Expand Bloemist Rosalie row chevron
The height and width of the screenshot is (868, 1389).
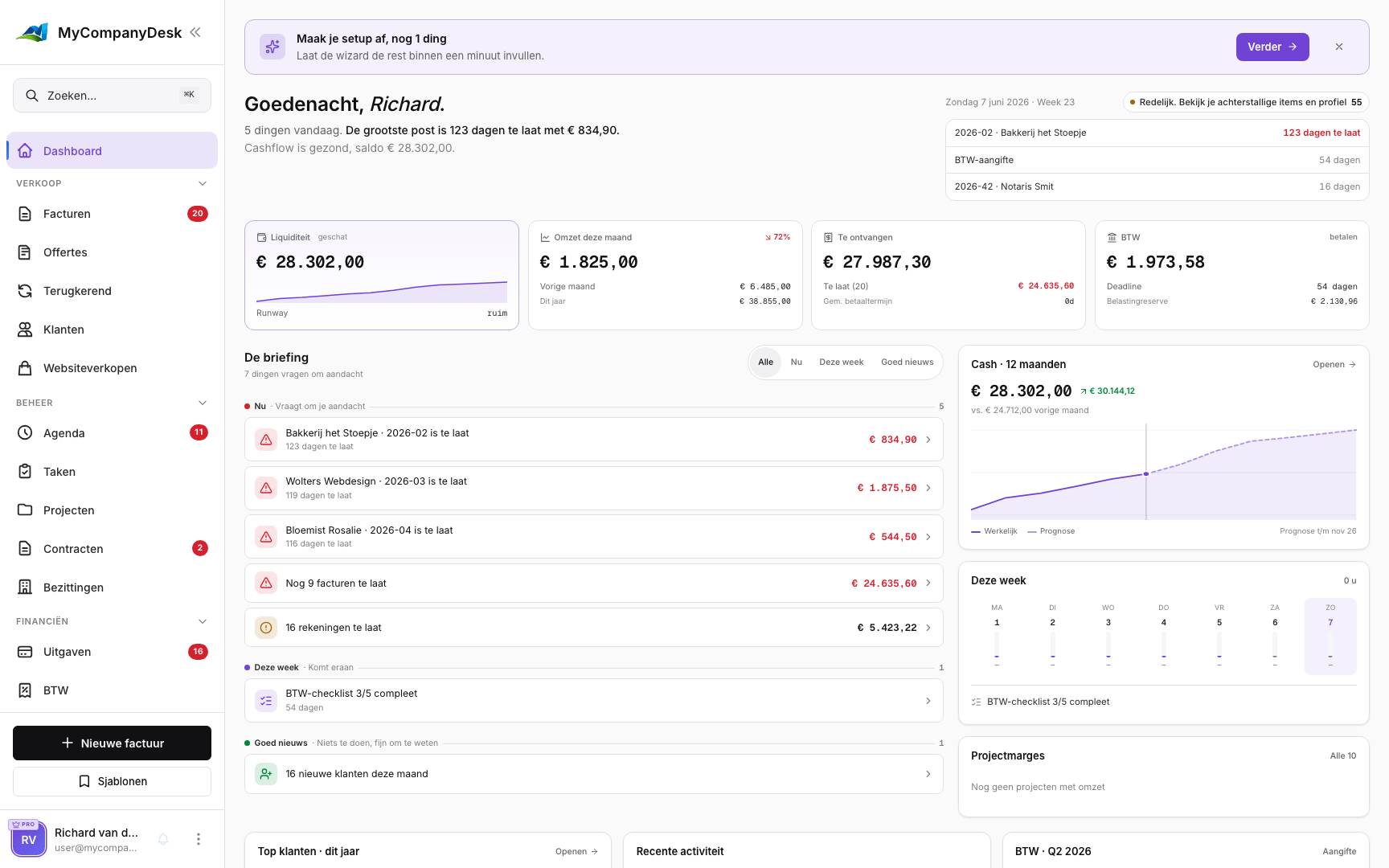pyautogui.click(x=928, y=537)
